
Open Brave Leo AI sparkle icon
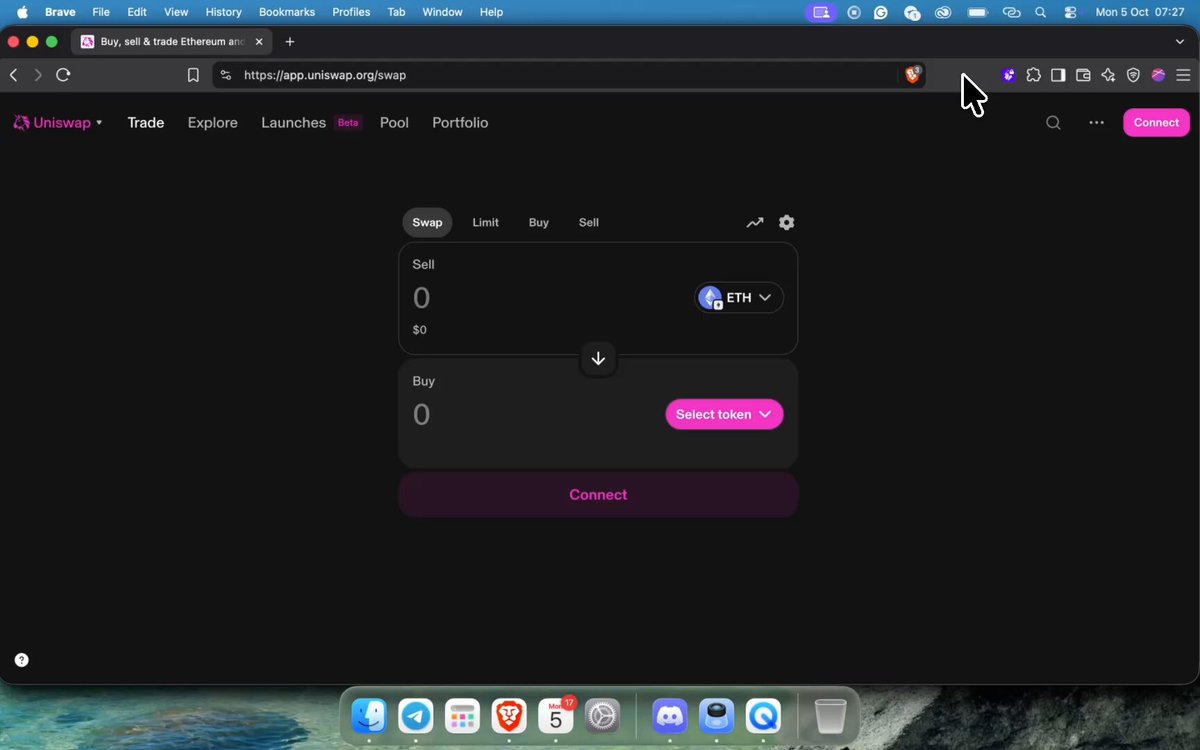1108,75
